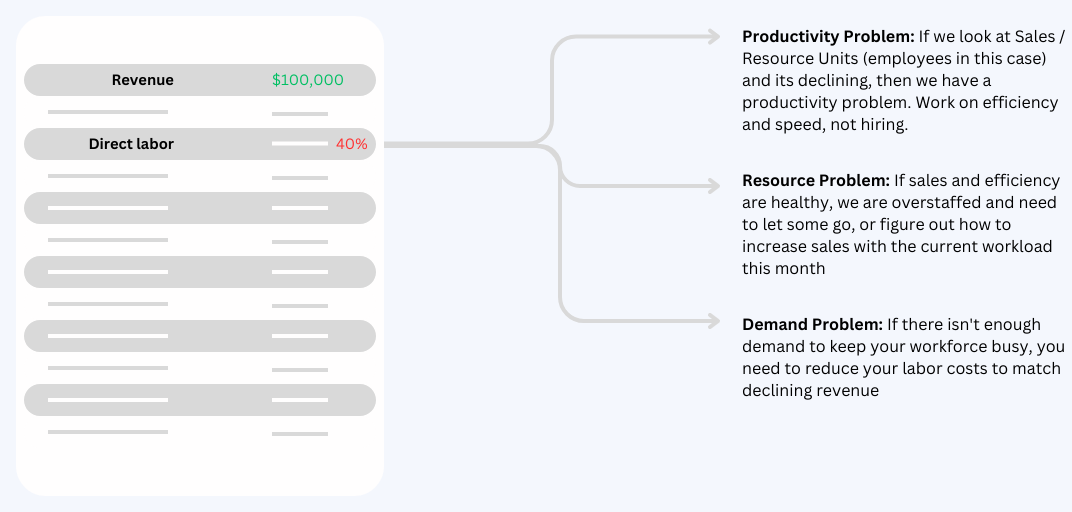Click the arrowhead pointing to Demand Problem
This screenshot has width=1072, height=512.
(x=713, y=321)
